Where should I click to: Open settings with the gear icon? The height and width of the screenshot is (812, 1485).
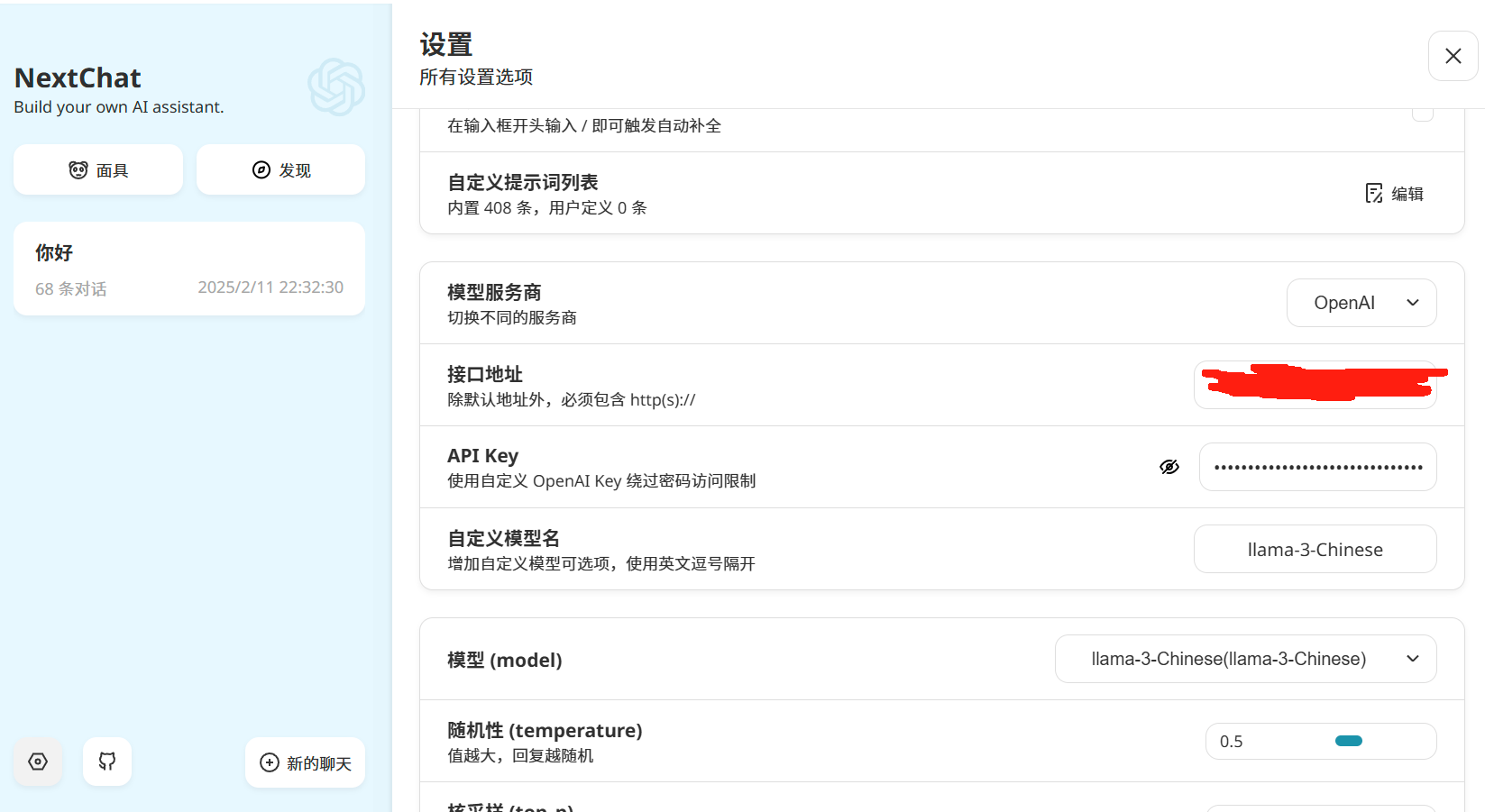tap(38, 762)
